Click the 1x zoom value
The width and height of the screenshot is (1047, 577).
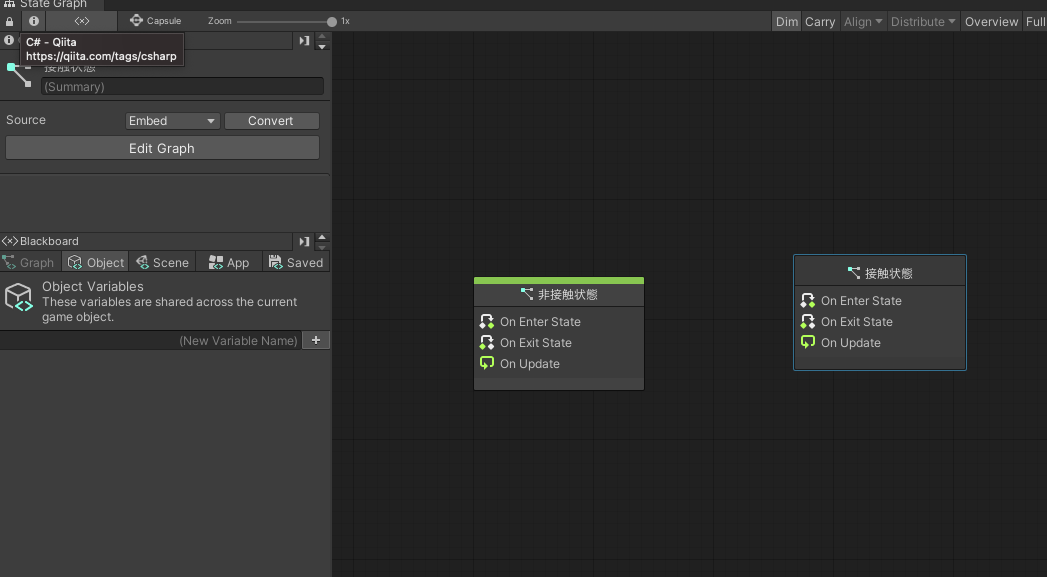tap(345, 21)
